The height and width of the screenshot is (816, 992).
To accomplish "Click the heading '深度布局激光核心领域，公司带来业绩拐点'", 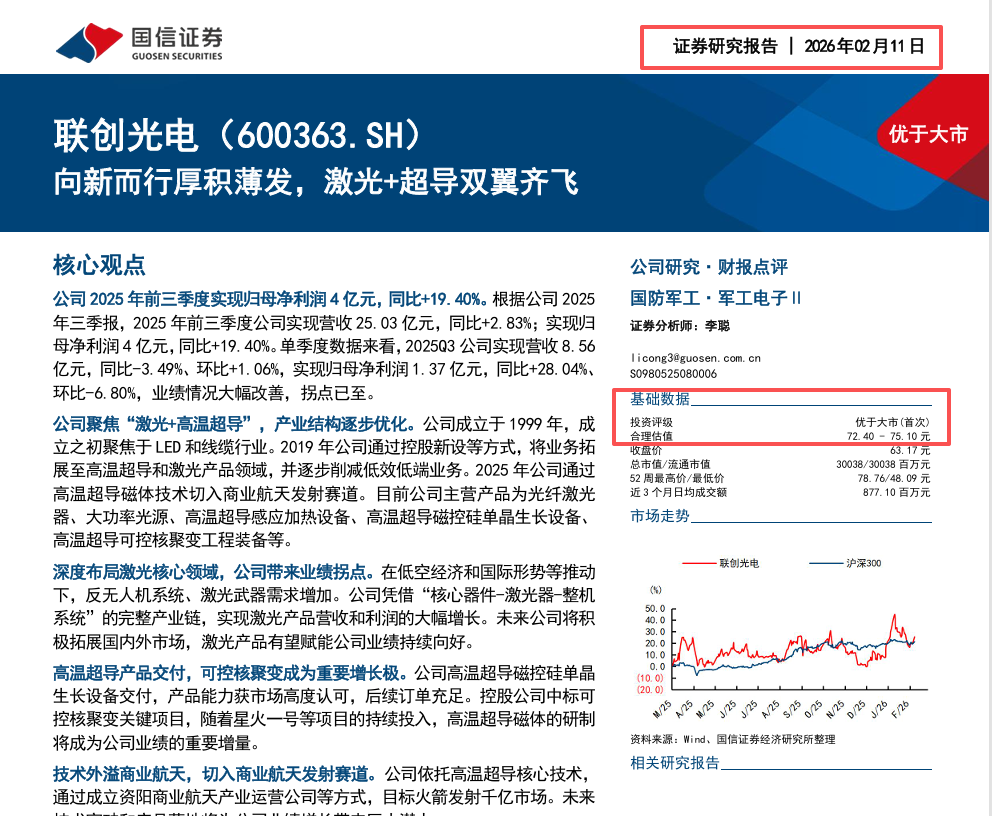I will tap(209, 572).
